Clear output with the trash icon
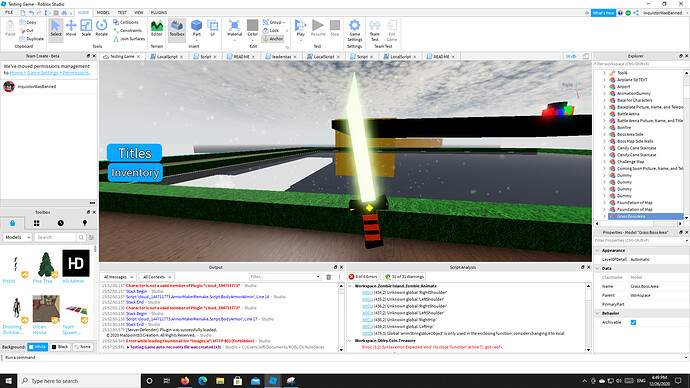The image size is (690, 388). click(x=329, y=277)
